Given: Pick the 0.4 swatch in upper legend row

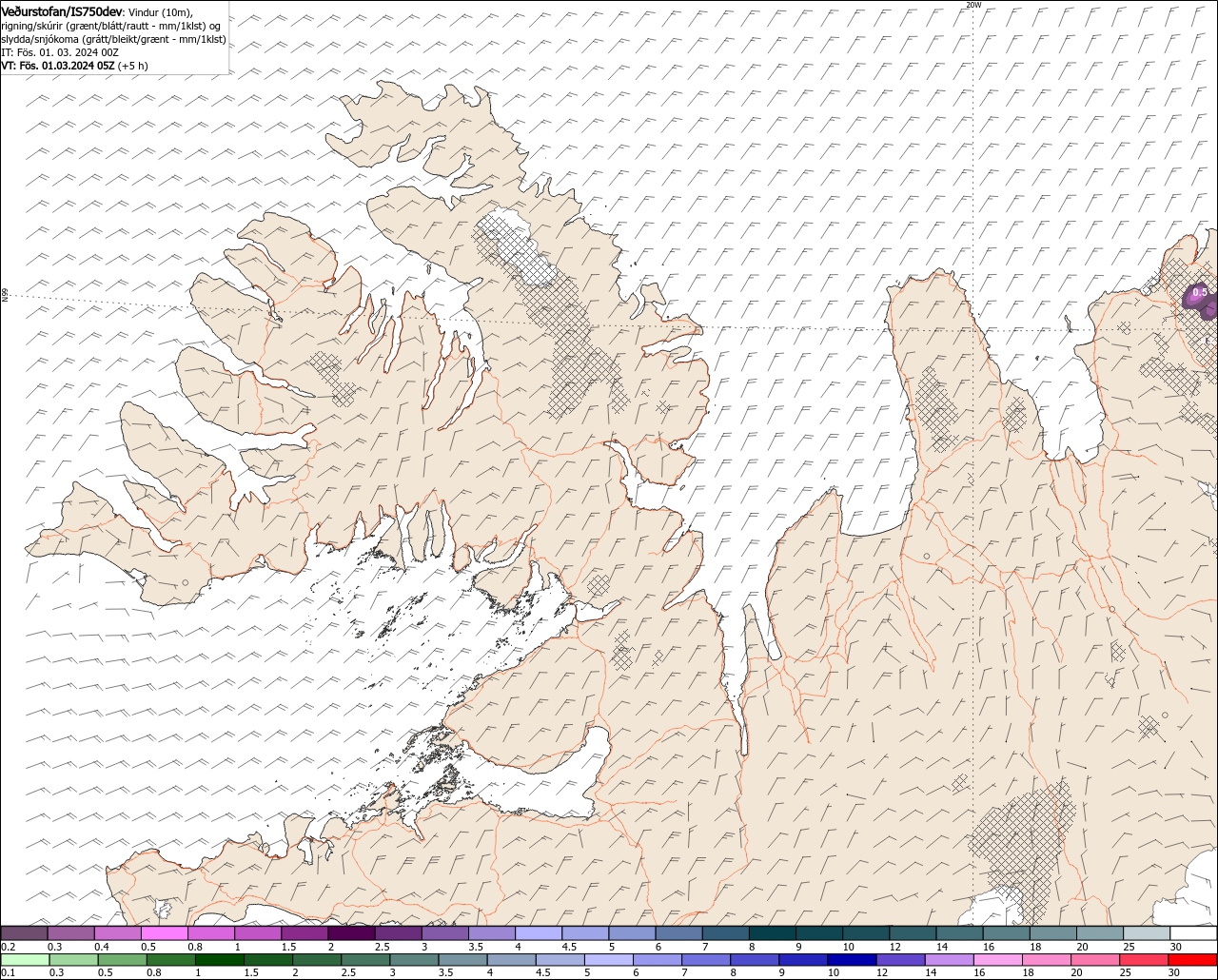Looking at the screenshot, I should 118,933.
